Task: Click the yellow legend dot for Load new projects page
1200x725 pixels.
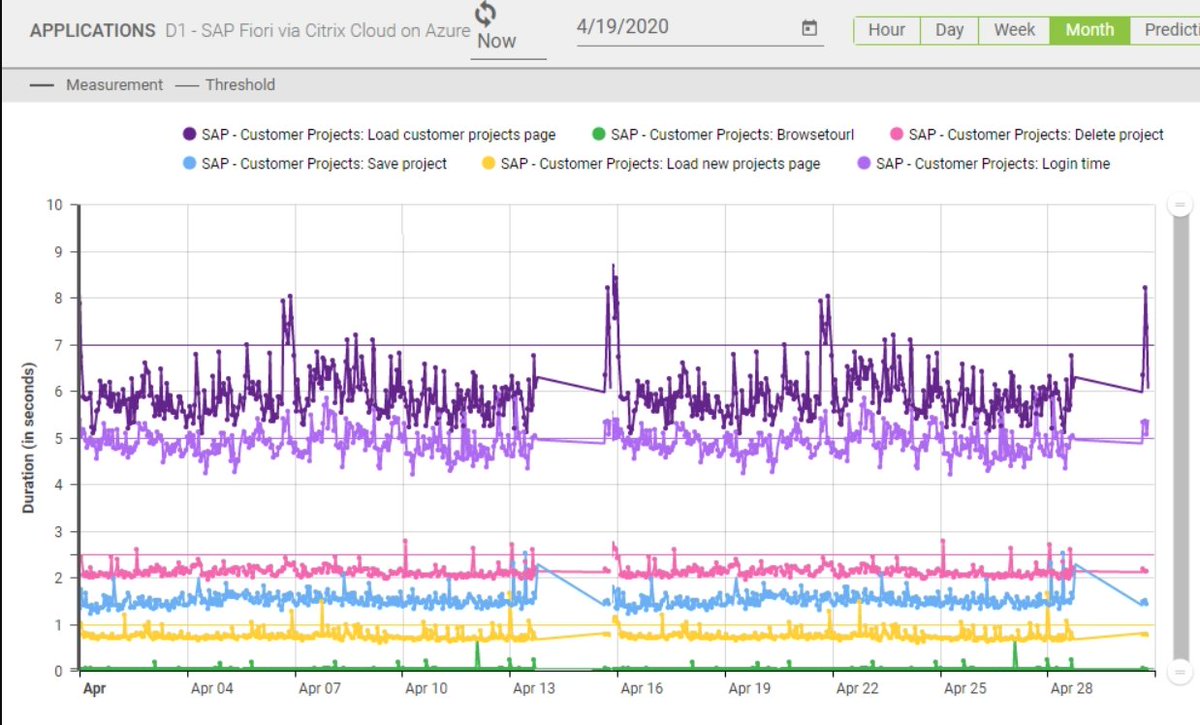Action: click(x=489, y=163)
